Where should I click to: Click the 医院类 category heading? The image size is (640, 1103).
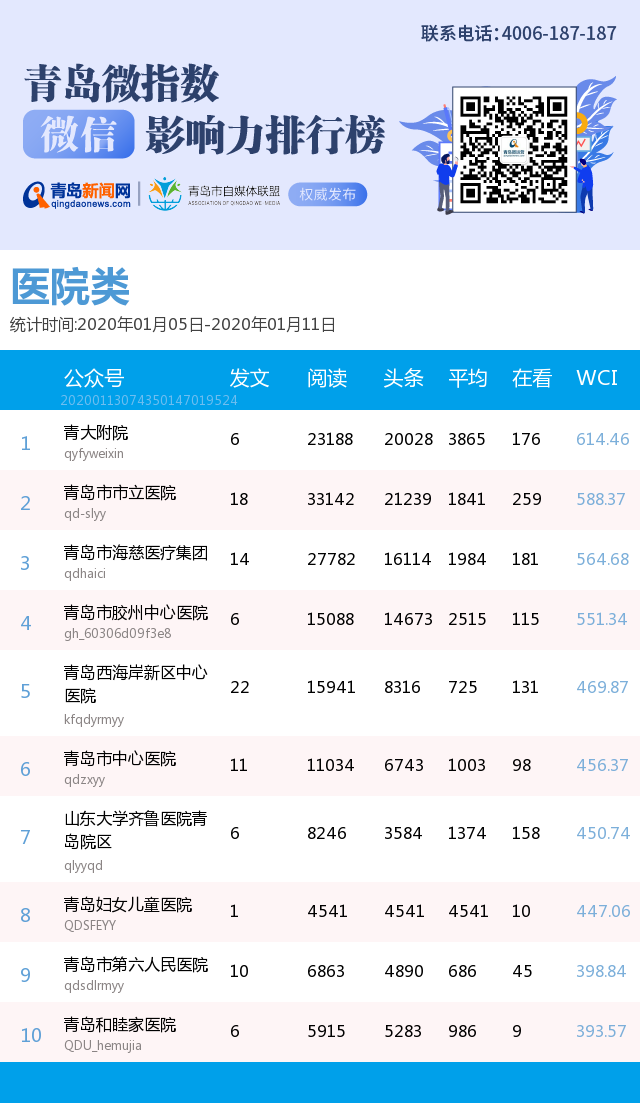click(70, 288)
